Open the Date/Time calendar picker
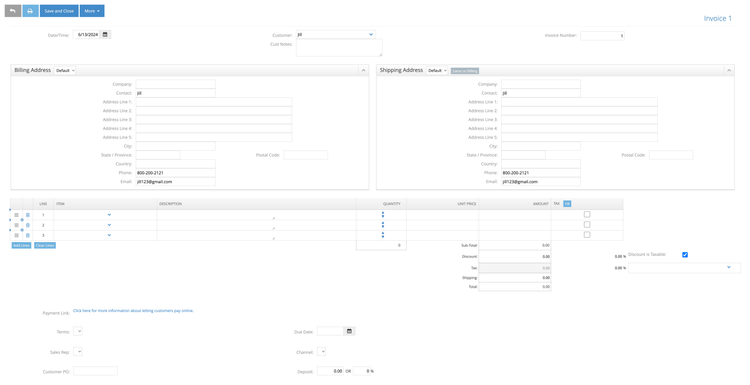 click(x=105, y=34)
